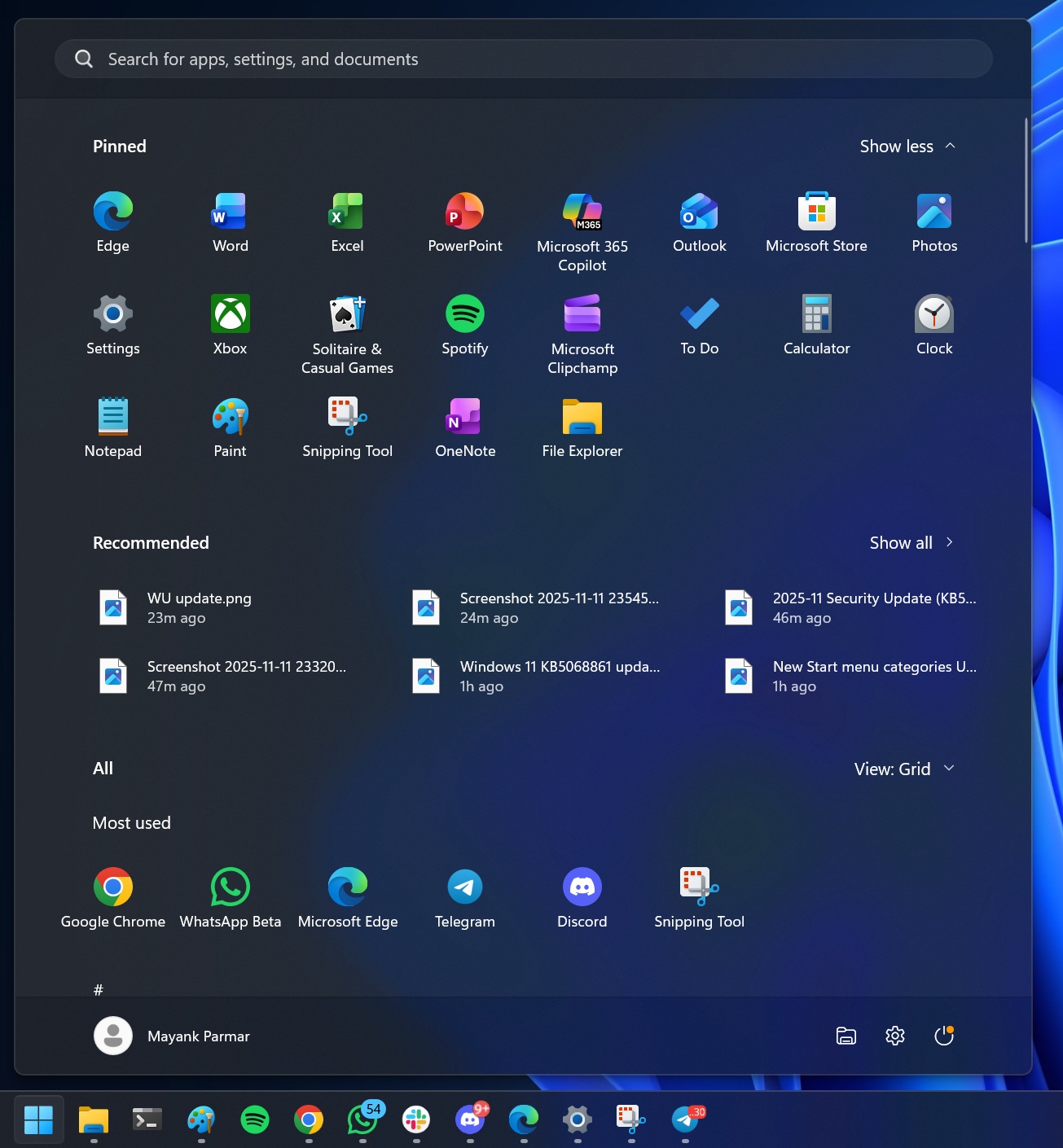Open Terminal from the taskbar
Viewport: 1063px width, 1148px height.
pyautogui.click(x=146, y=1120)
